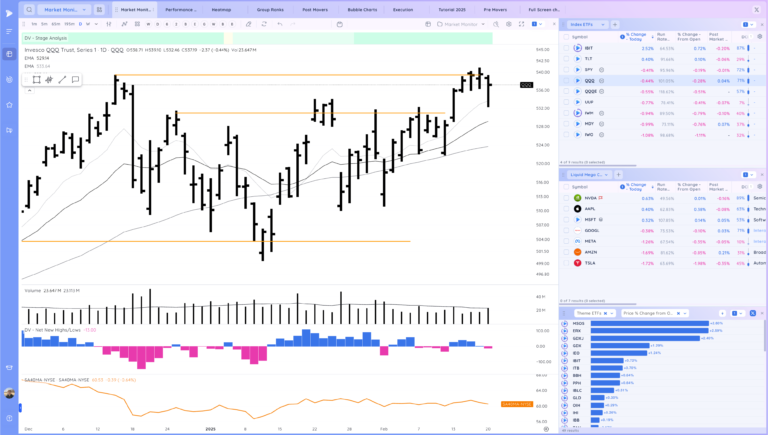This screenshot has height=435, width=768.
Task: Click the play icon beside IBIT
Action: click(577, 48)
